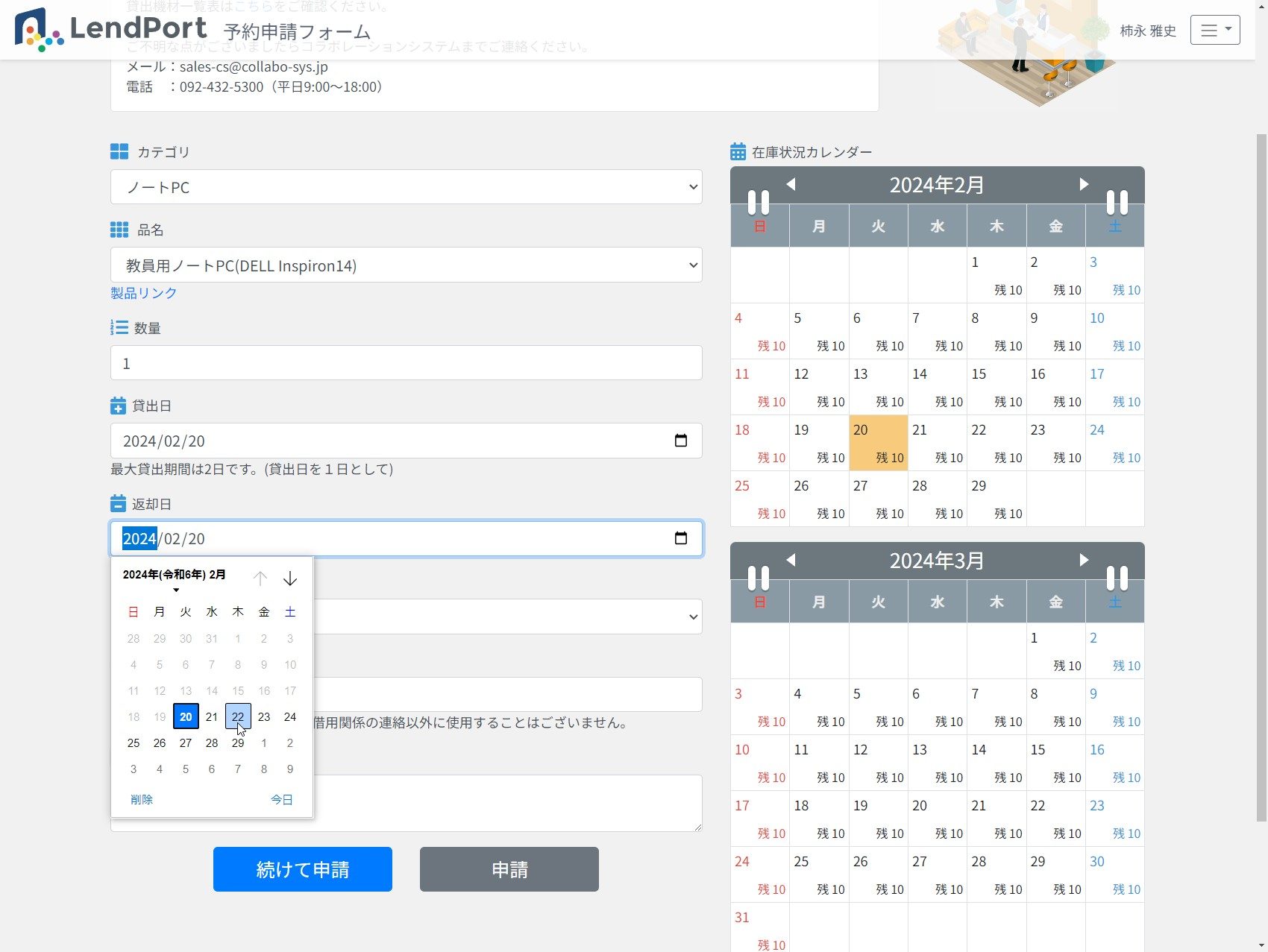Select day 24 in the date picker
The image size is (1268, 952).
tap(290, 716)
